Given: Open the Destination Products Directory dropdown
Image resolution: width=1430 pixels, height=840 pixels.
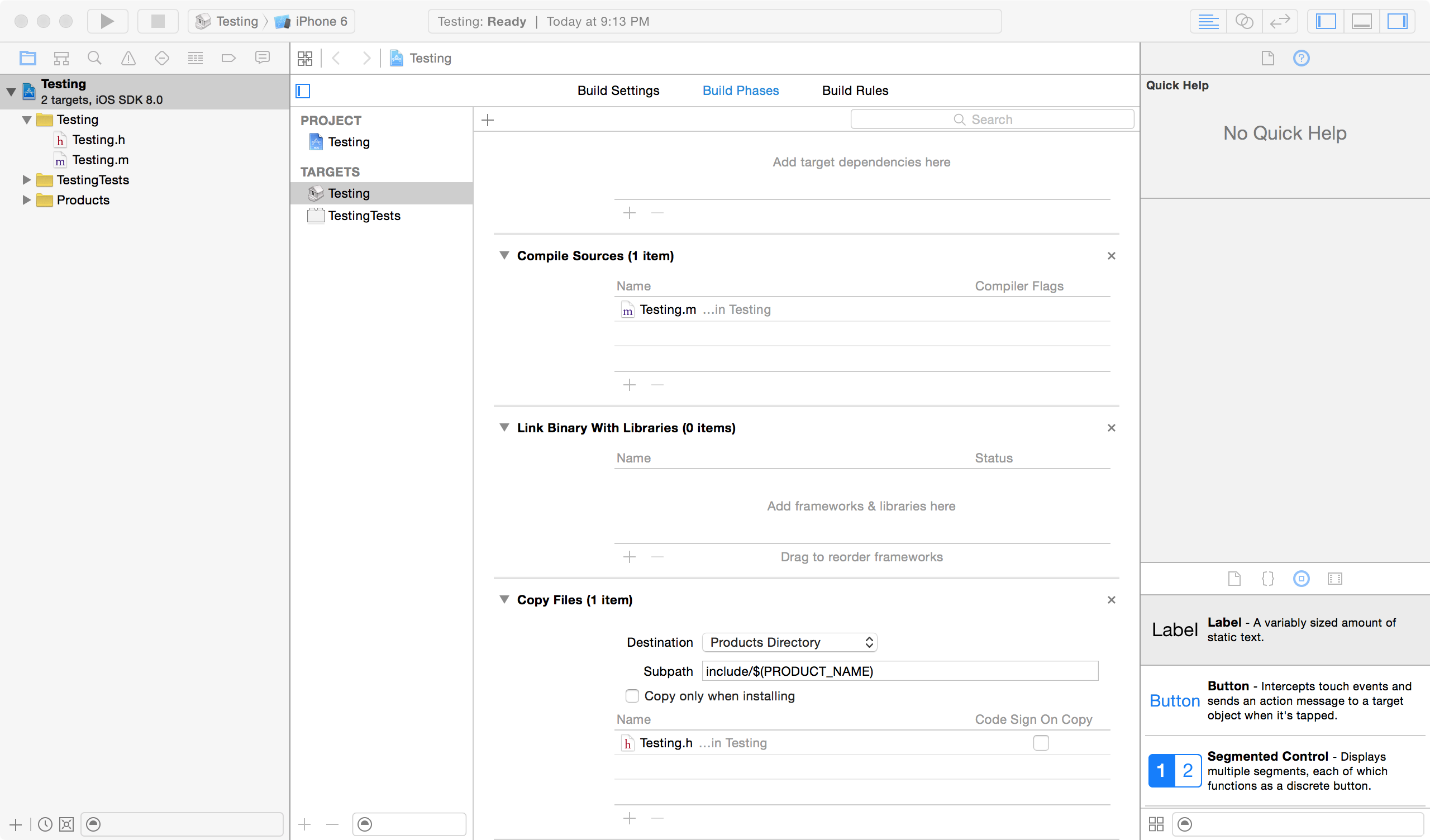Looking at the screenshot, I should point(789,642).
